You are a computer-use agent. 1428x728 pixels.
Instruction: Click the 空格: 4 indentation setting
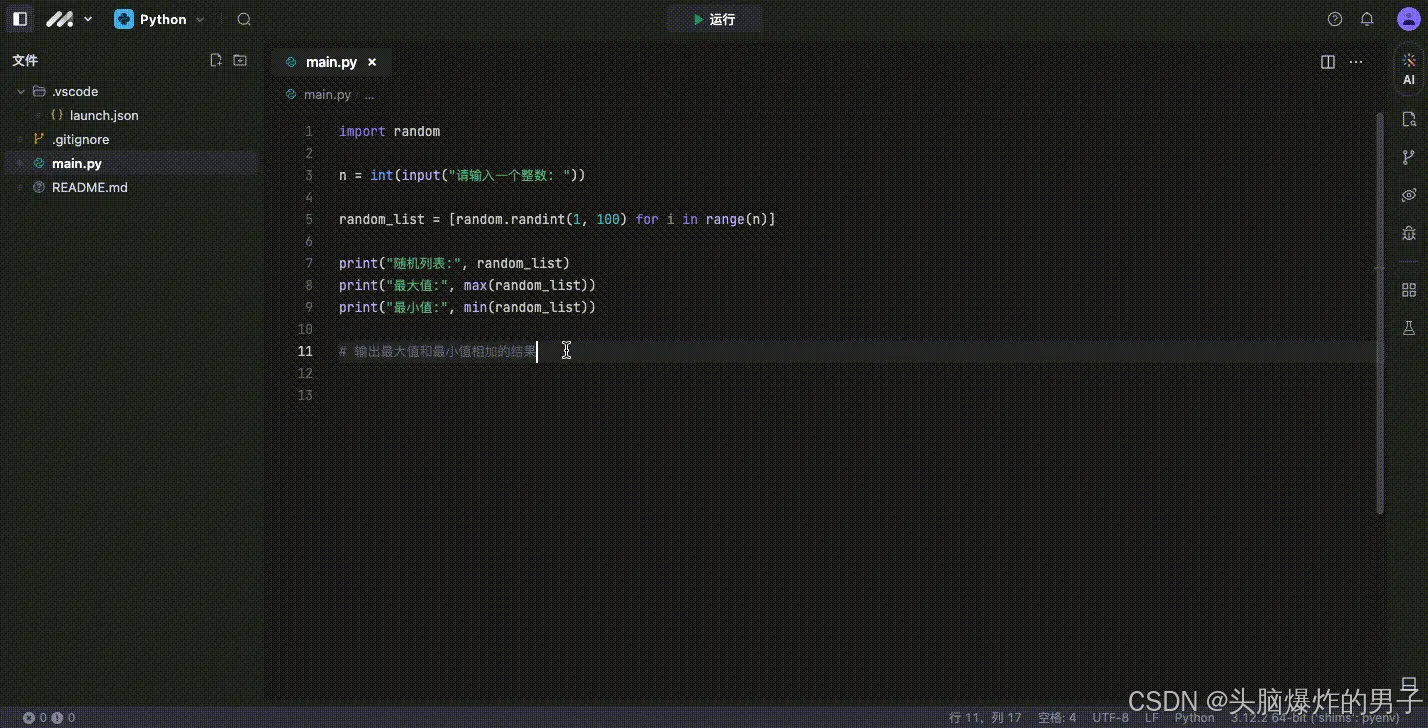coord(1057,718)
